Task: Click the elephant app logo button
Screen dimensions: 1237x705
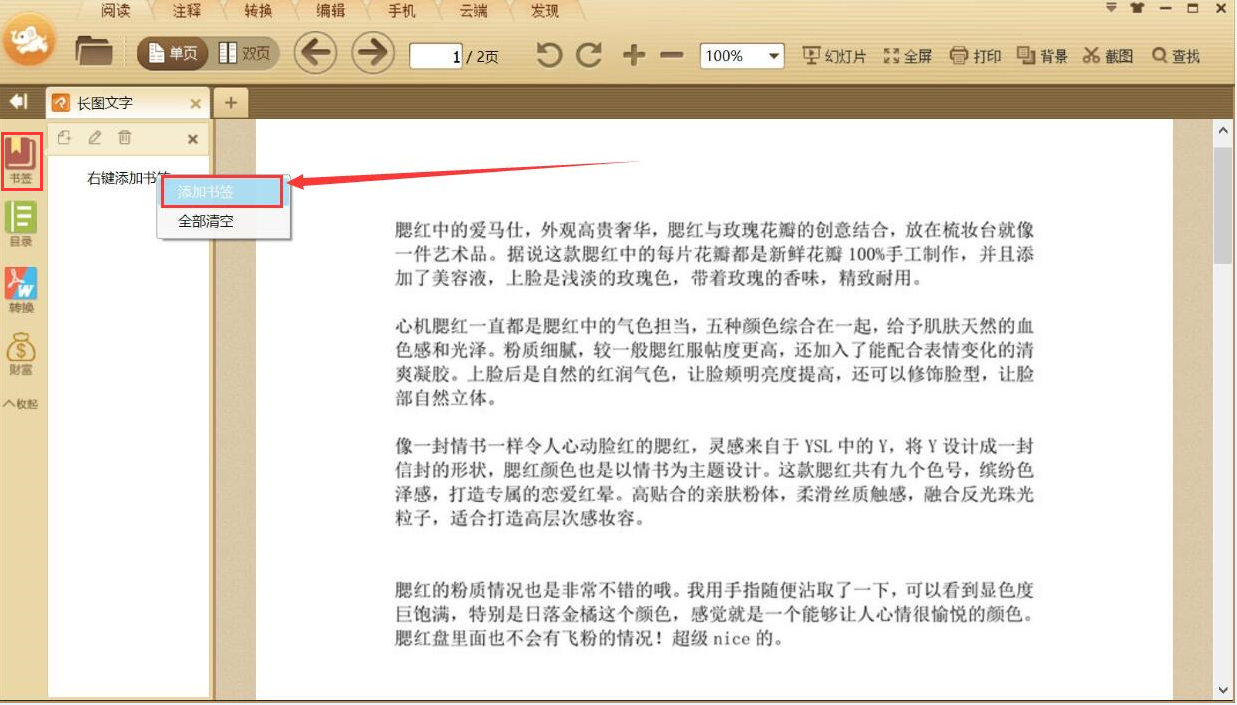Action: click(30, 41)
